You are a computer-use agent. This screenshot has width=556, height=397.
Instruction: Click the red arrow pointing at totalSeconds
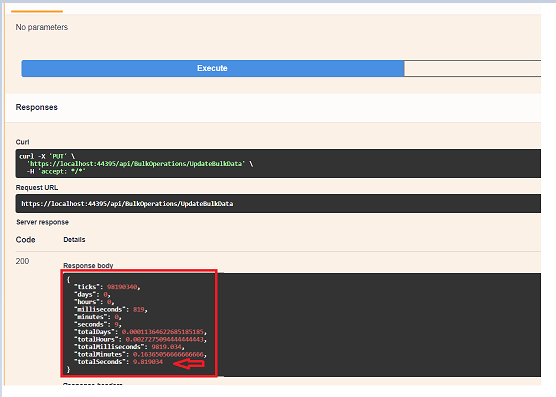[x=189, y=364]
